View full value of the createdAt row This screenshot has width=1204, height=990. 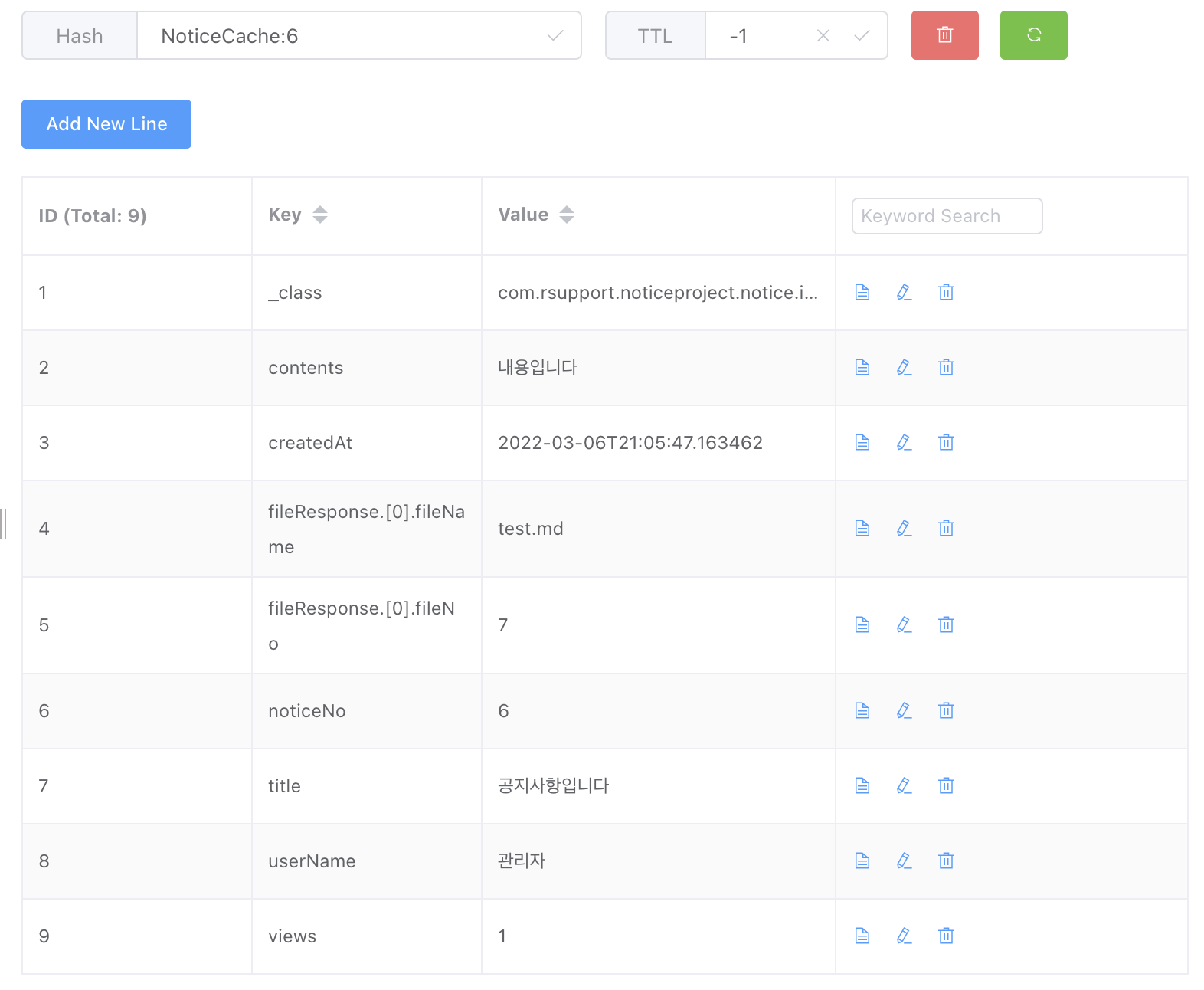tap(862, 442)
